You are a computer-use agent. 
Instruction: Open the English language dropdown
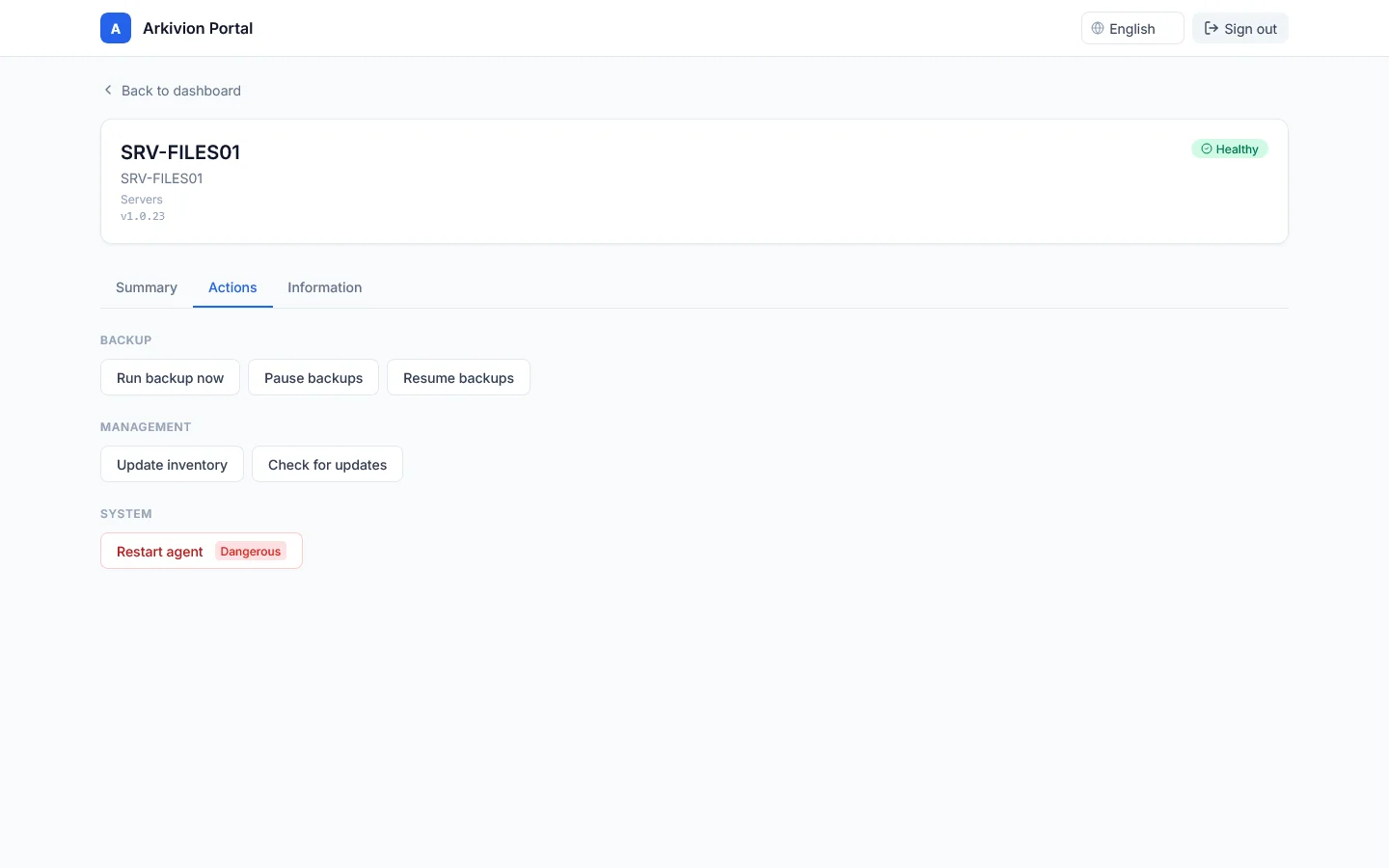point(1132,28)
